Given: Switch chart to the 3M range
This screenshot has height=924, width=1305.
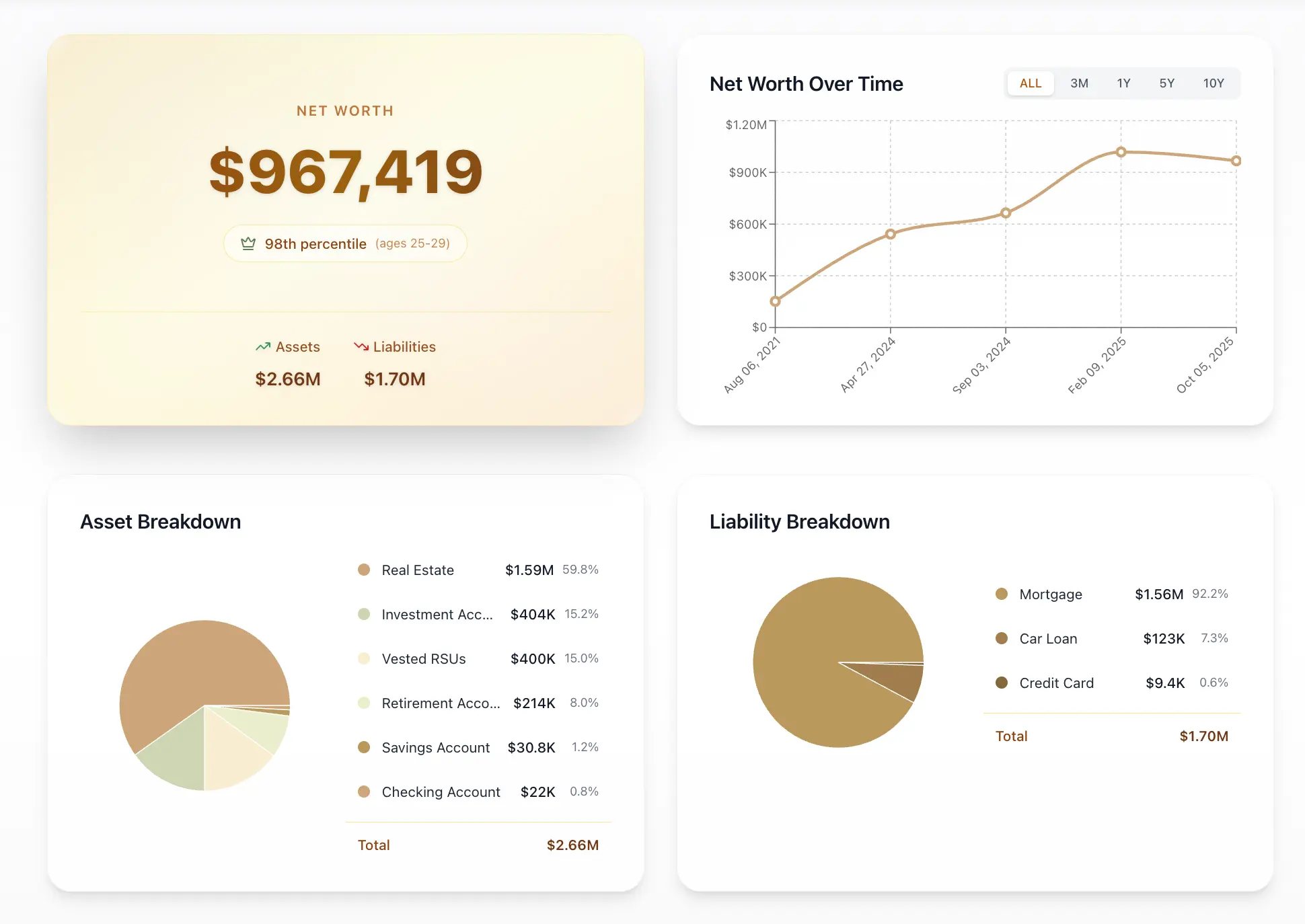Looking at the screenshot, I should (1079, 83).
